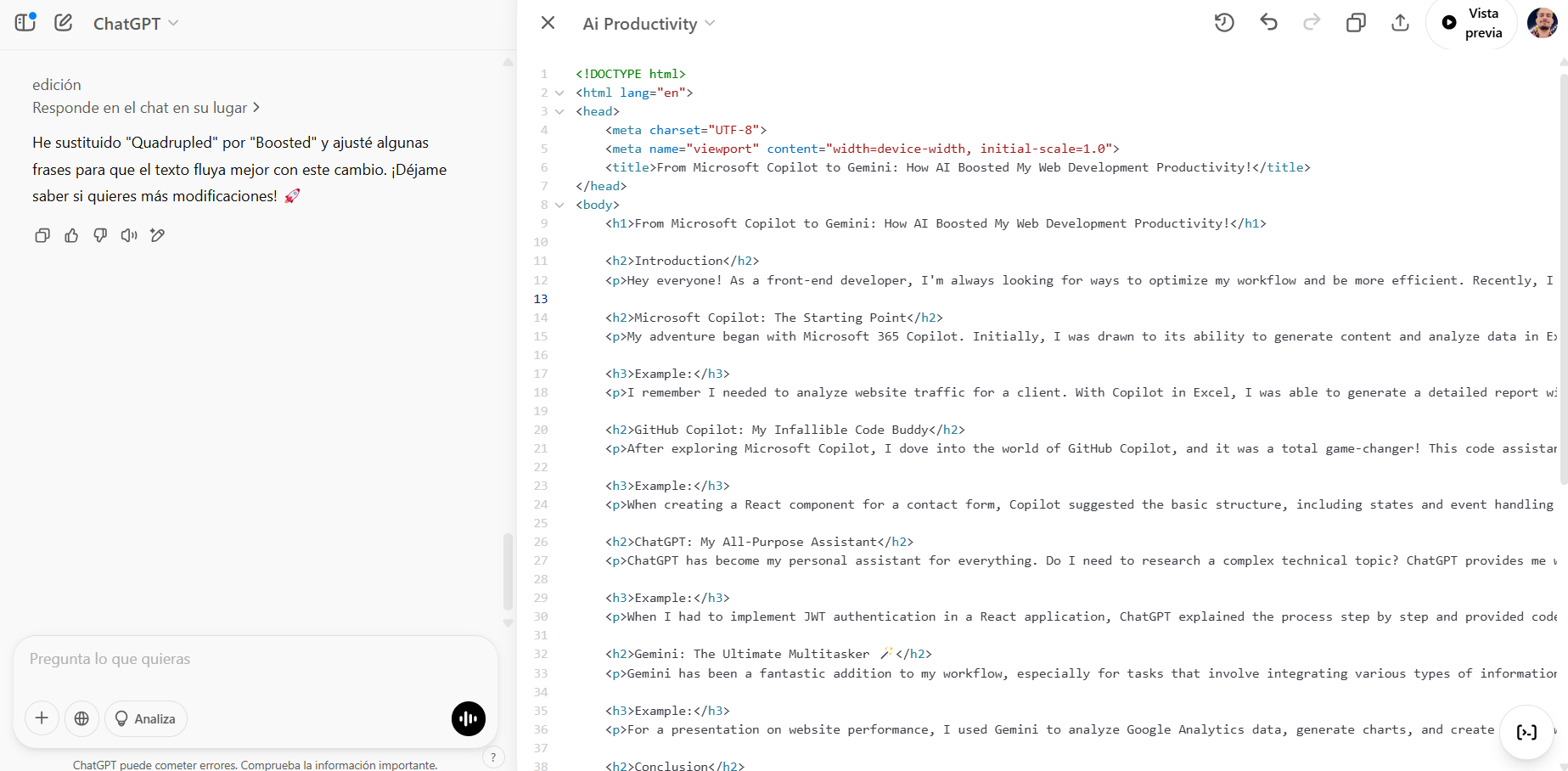The height and width of the screenshot is (771, 1568).
Task: Click the chat panel scrollbar
Action: [508, 571]
